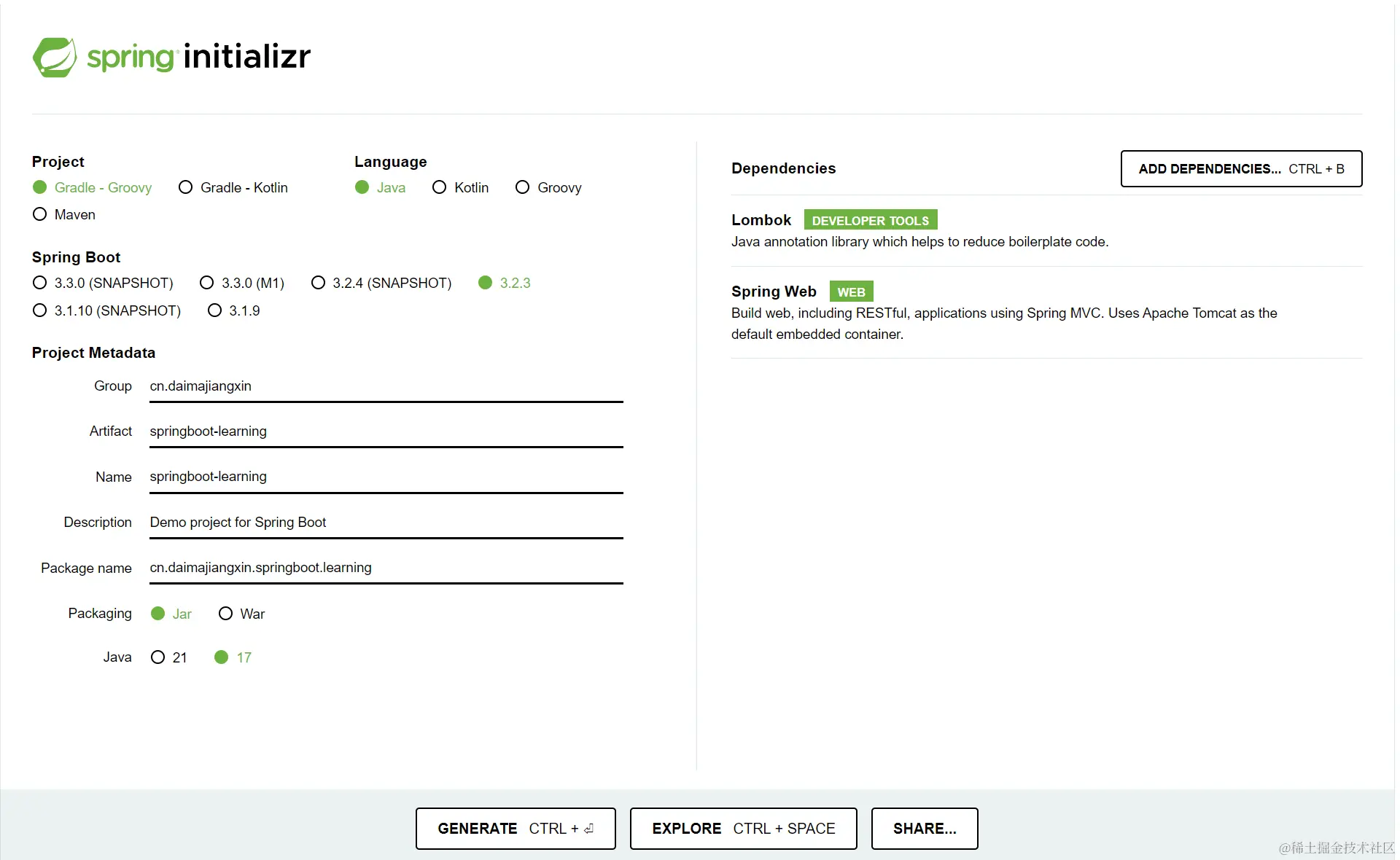Click the Spring leaf logo icon

55,57
